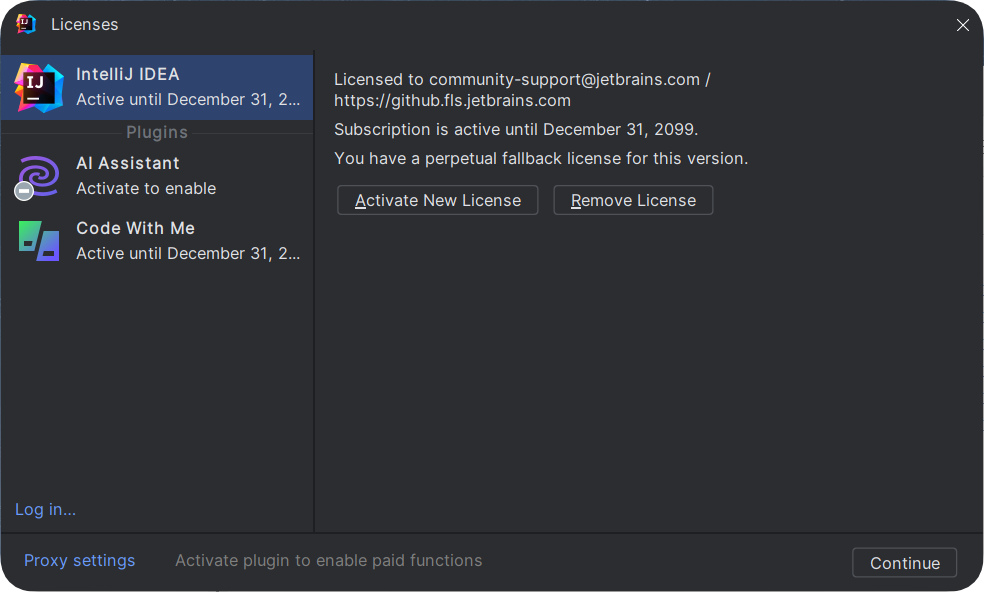
Task: Close the Licenses dialog
Action: coord(962,25)
